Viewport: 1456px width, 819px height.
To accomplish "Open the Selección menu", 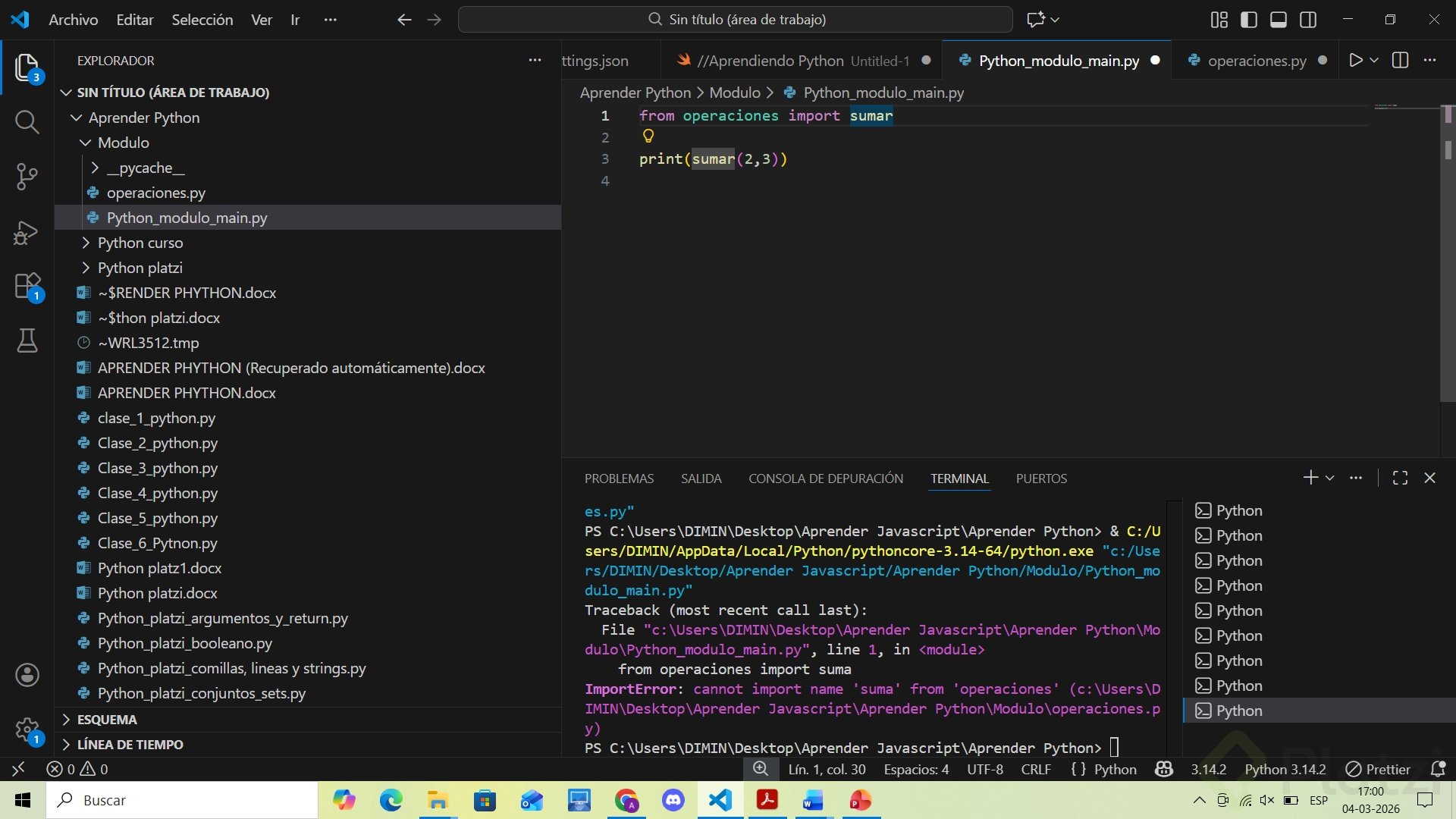I will pos(202,20).
